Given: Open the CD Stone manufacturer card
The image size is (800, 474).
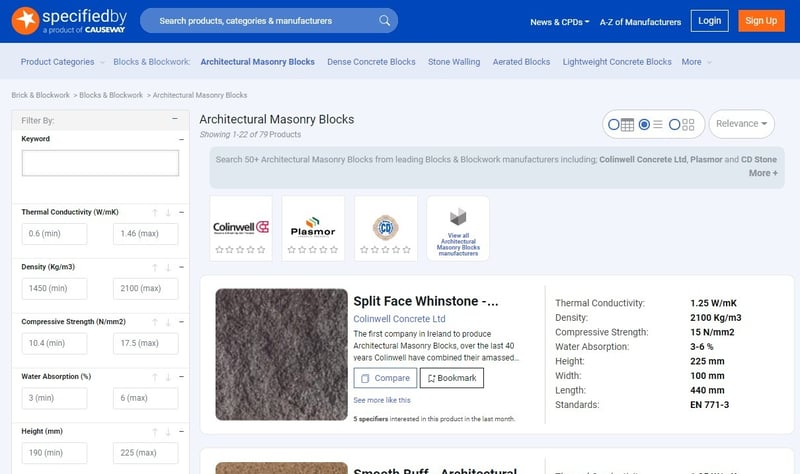Looking at the screenshot, I should pyautogui.click(x=386, y=228).
